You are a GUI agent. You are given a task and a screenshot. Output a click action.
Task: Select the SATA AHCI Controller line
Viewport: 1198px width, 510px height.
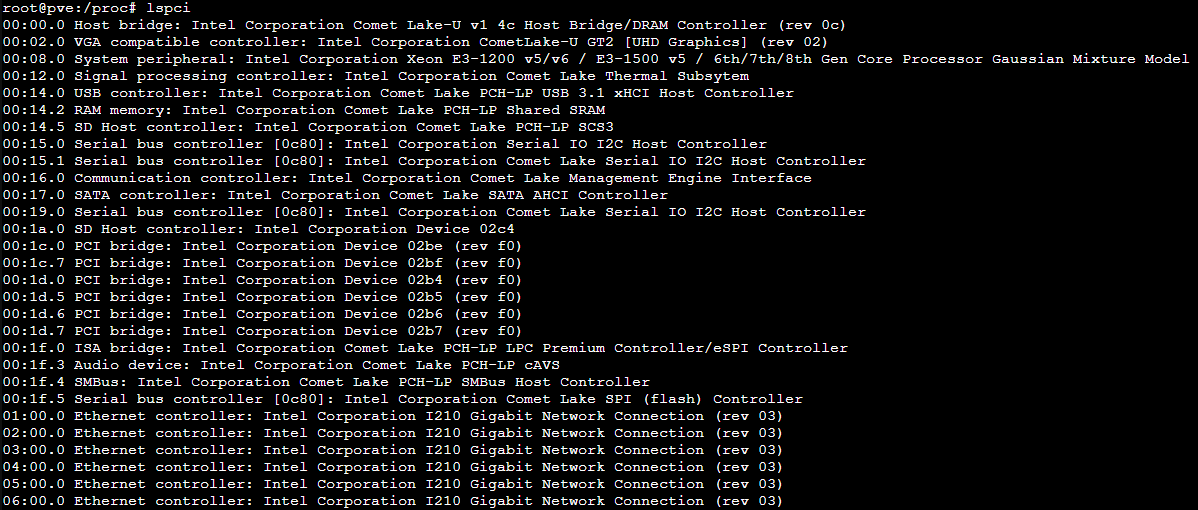(335, 195)
